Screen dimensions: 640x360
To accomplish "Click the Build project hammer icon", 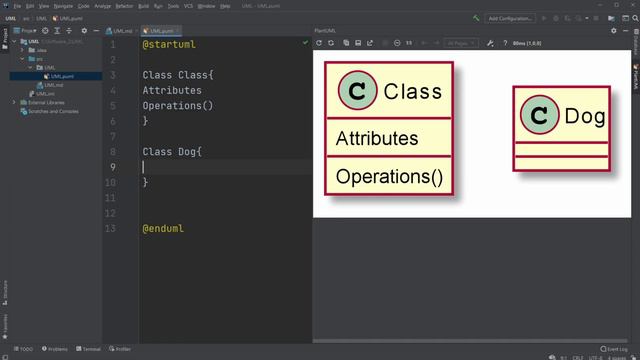I will coord(476,18).
